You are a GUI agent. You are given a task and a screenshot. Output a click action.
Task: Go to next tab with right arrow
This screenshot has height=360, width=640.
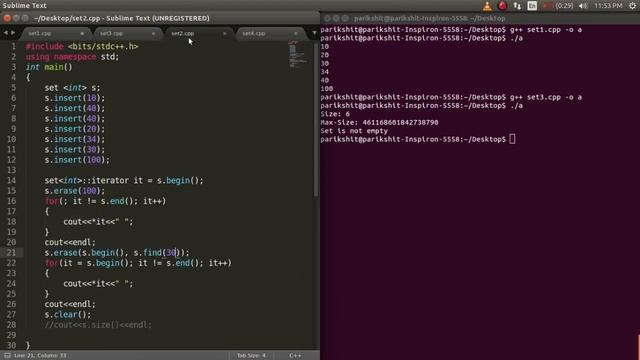click(x=13, y=33)
